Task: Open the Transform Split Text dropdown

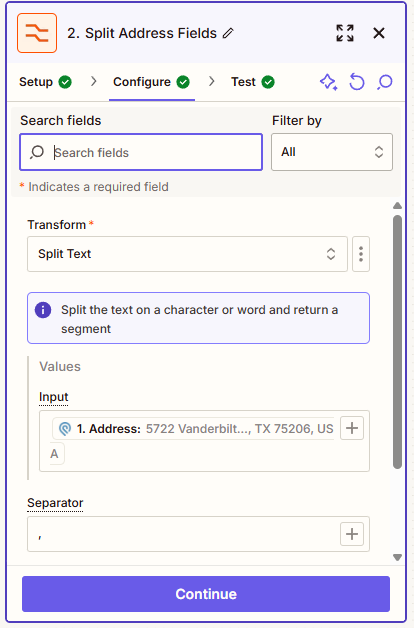Action: point(187,254)
